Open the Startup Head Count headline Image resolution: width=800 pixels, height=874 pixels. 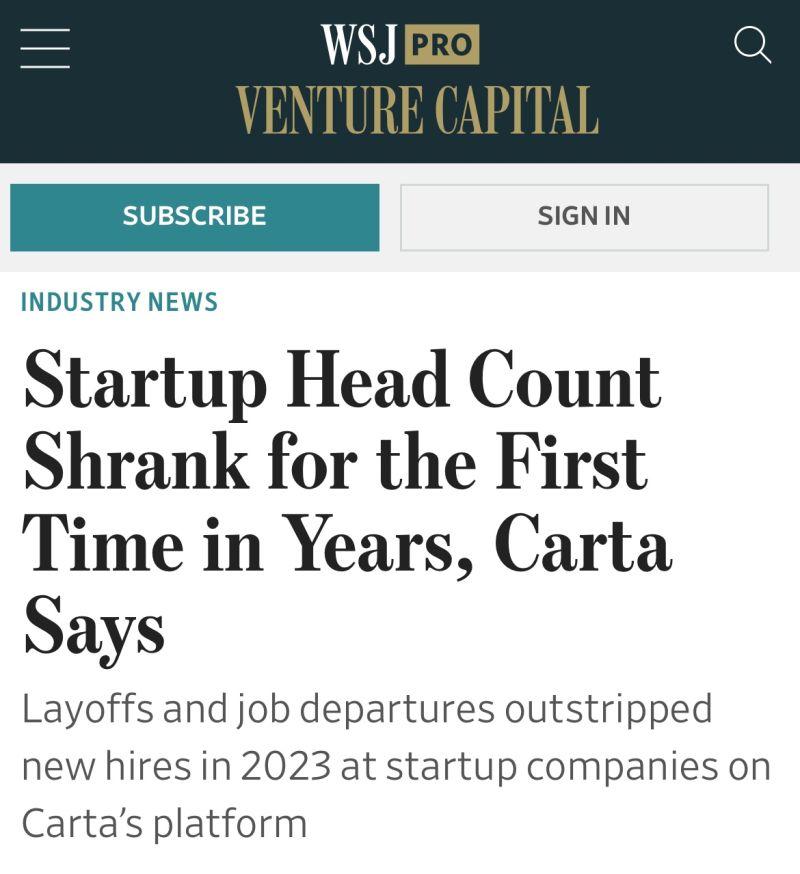pos(347,504)
